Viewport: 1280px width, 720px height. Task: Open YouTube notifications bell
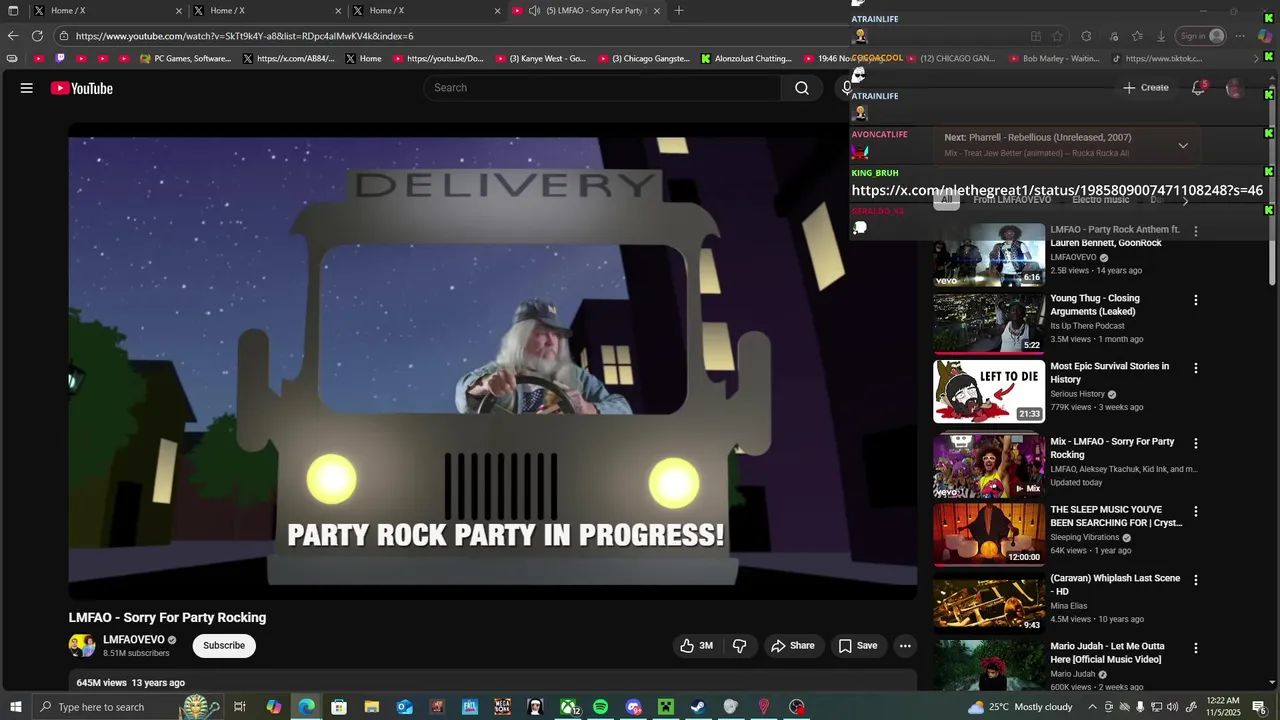(x=1198, y=88)
